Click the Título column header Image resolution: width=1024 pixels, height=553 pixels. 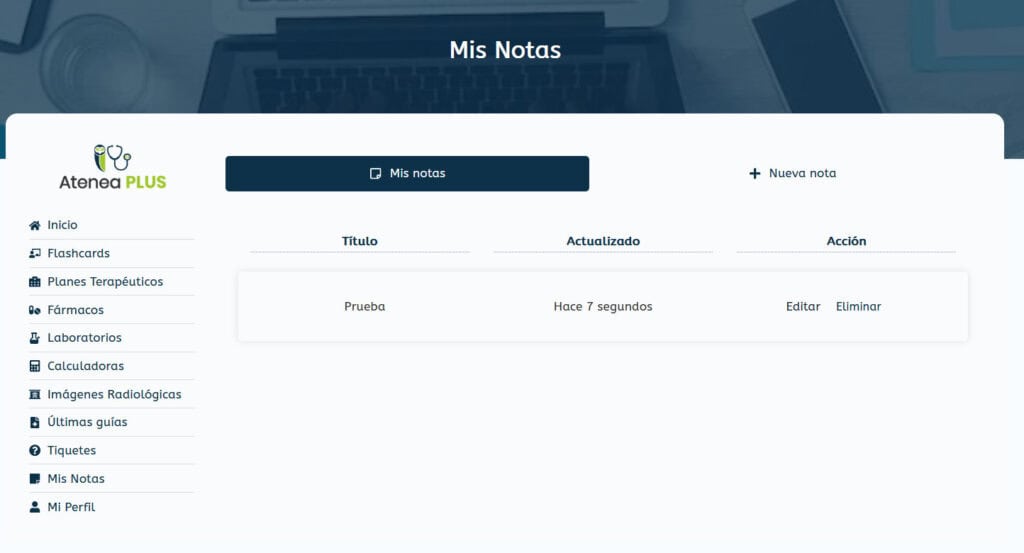coord(359,241)
